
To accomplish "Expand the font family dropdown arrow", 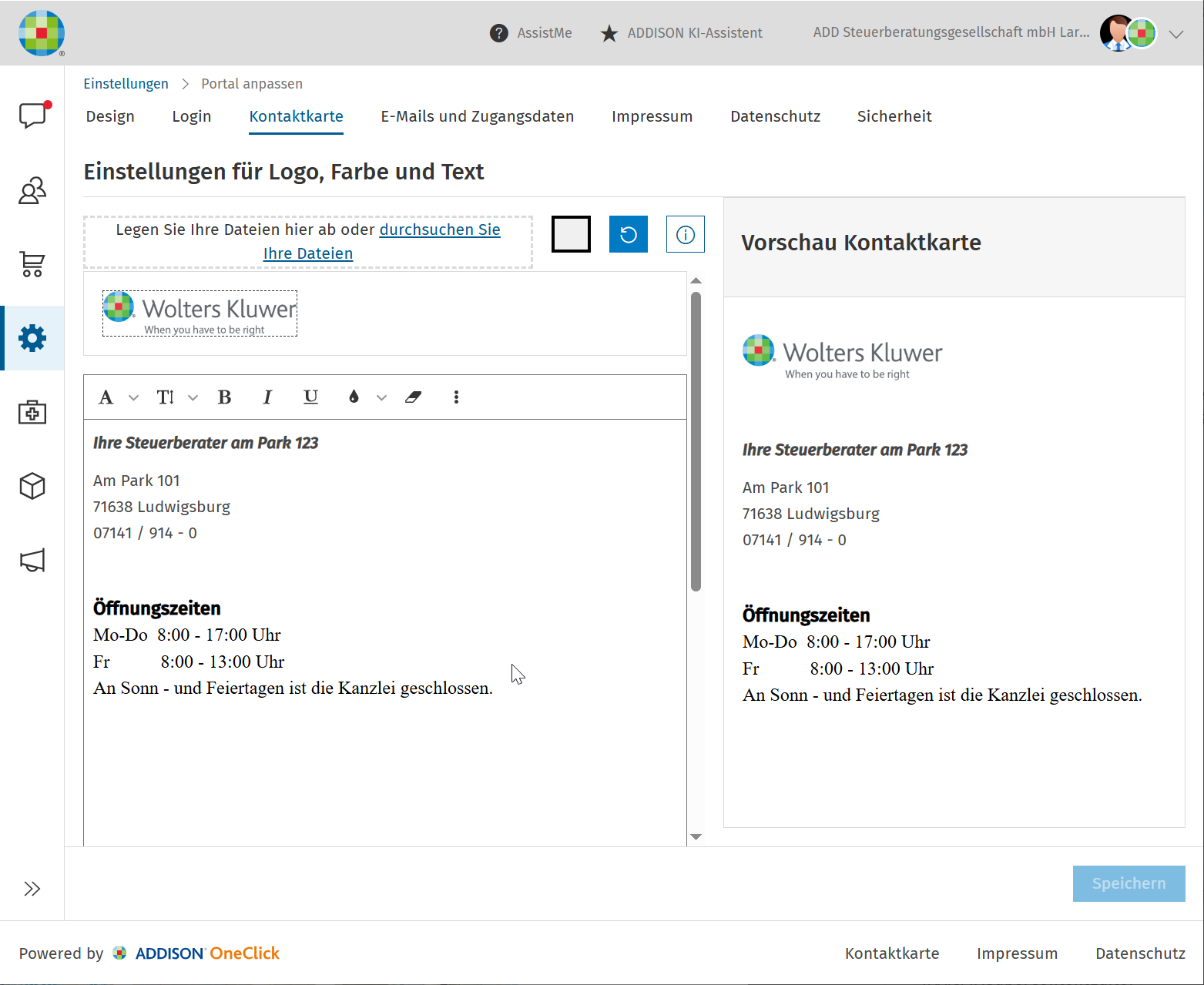I will (x=133, y=398).
